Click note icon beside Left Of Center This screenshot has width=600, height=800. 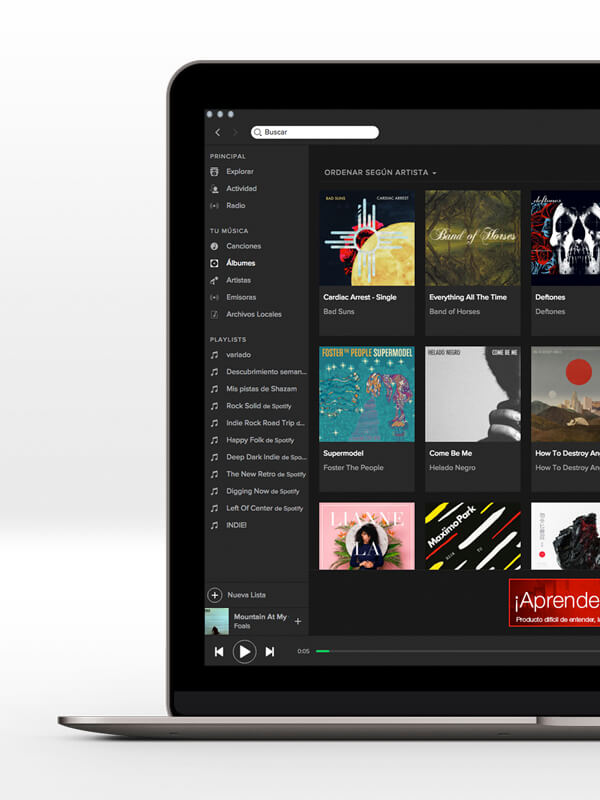(214, 508)
